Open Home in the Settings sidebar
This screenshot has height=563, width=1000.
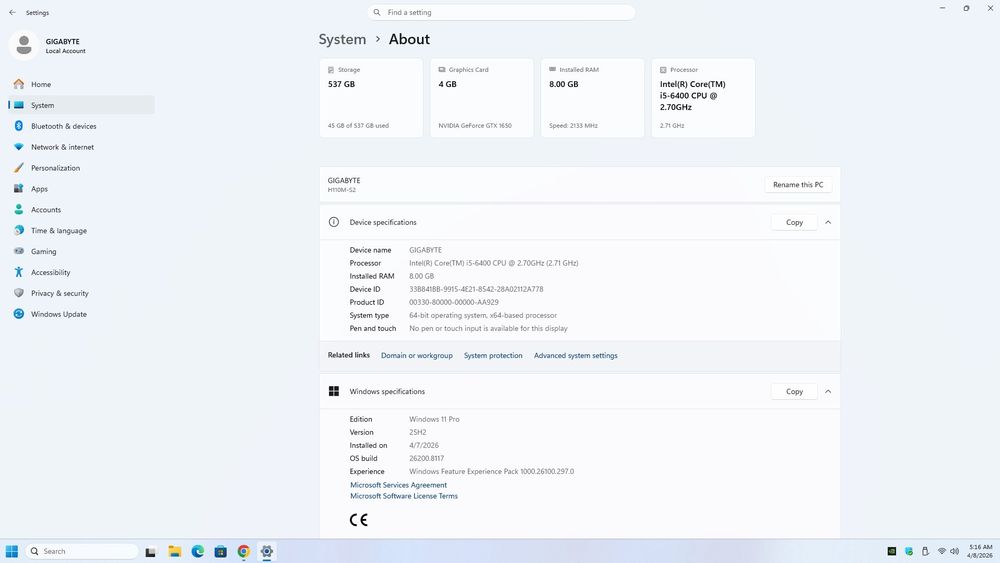point(81,84)
